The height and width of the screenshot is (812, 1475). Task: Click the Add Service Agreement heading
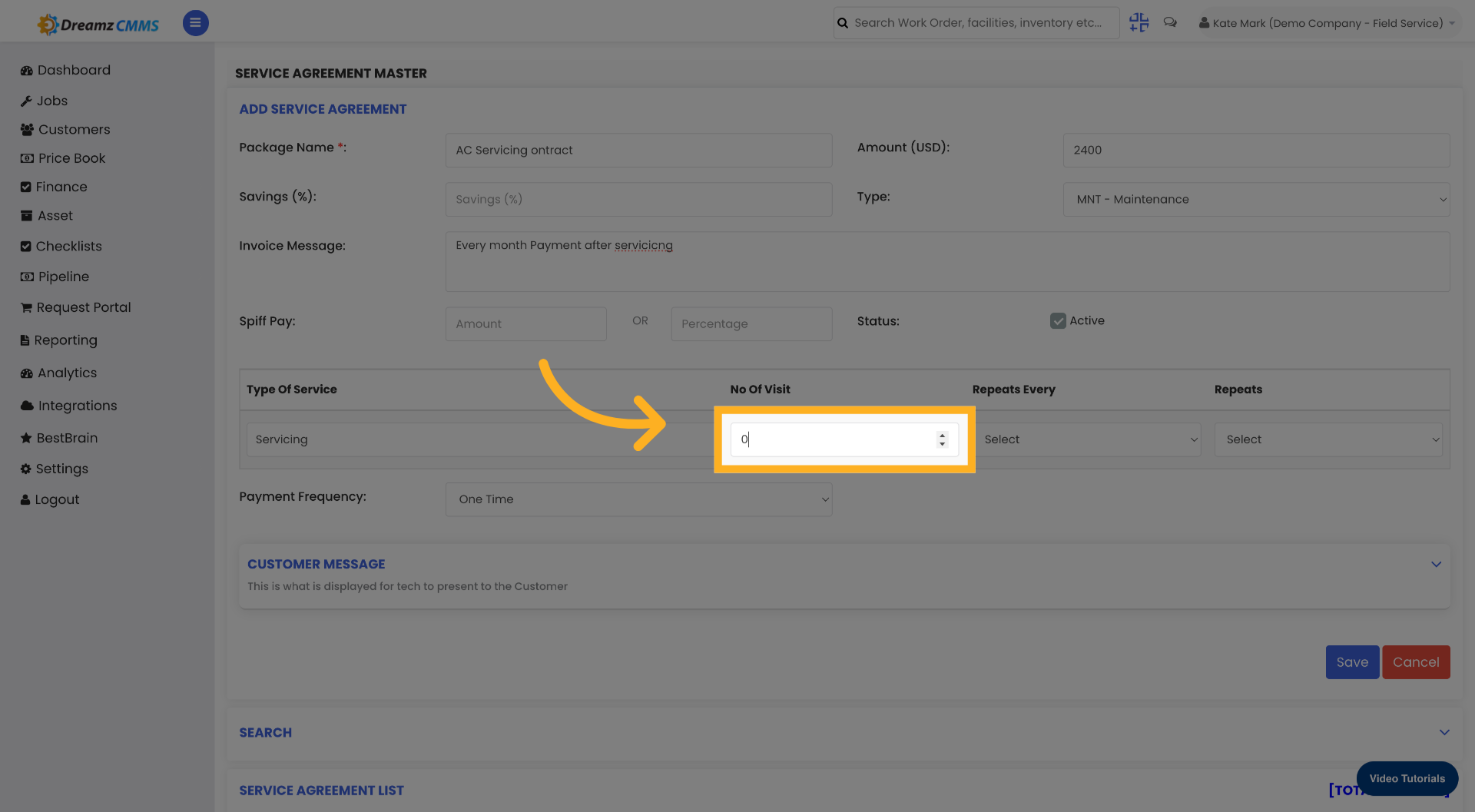[323, 110]
